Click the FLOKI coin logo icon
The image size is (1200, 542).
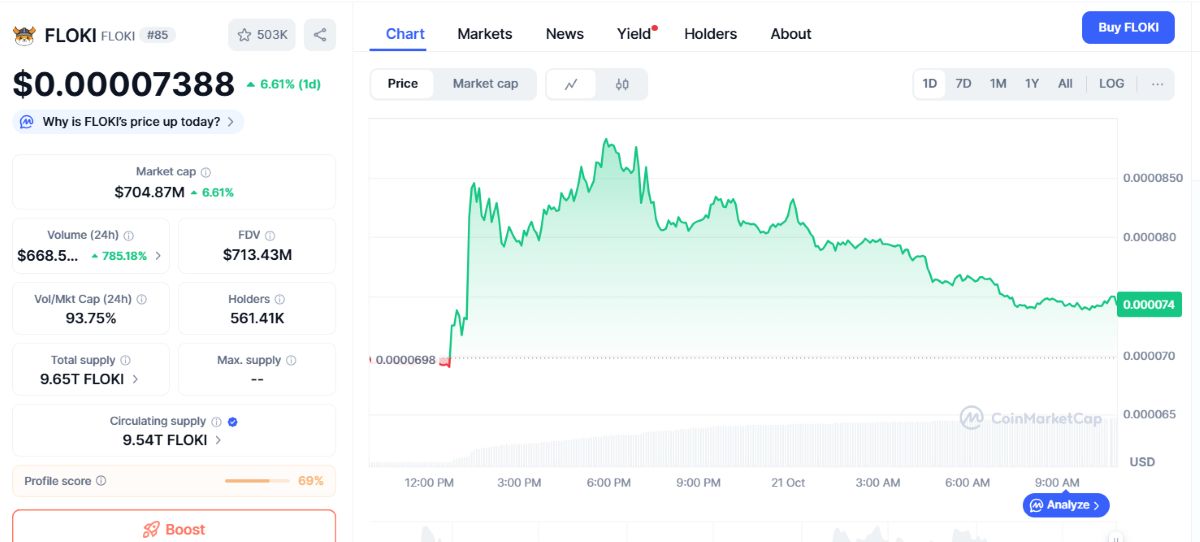pyautogui.click(x=24, y=35)
